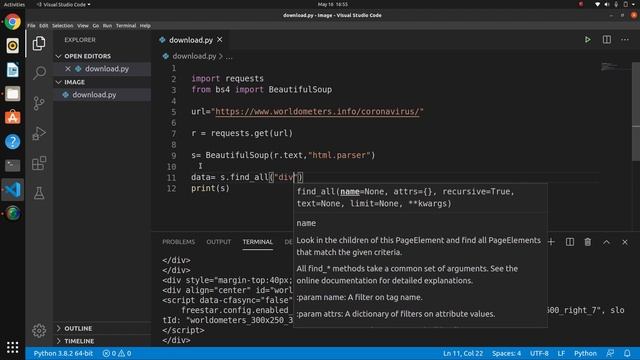Switch to the Output tab
This screenshot has width=640, height=360.
218,242
